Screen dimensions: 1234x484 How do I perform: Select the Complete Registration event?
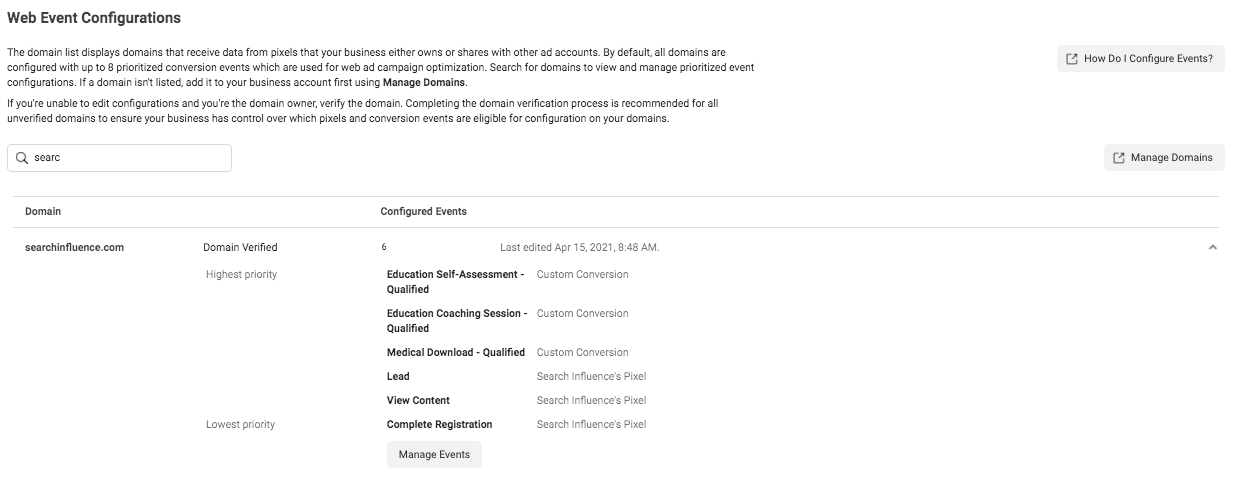pyautogui.click(x=439, y=424)
